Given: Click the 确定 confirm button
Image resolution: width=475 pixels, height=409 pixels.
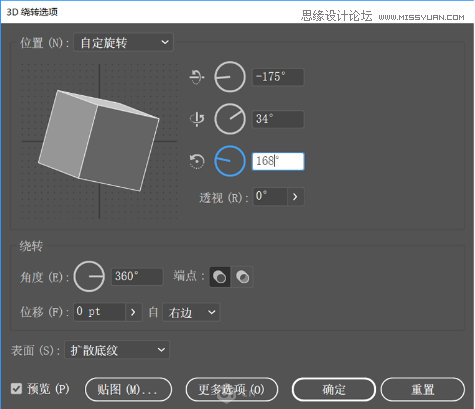Looking at the screenshot, I should (334, 389).
